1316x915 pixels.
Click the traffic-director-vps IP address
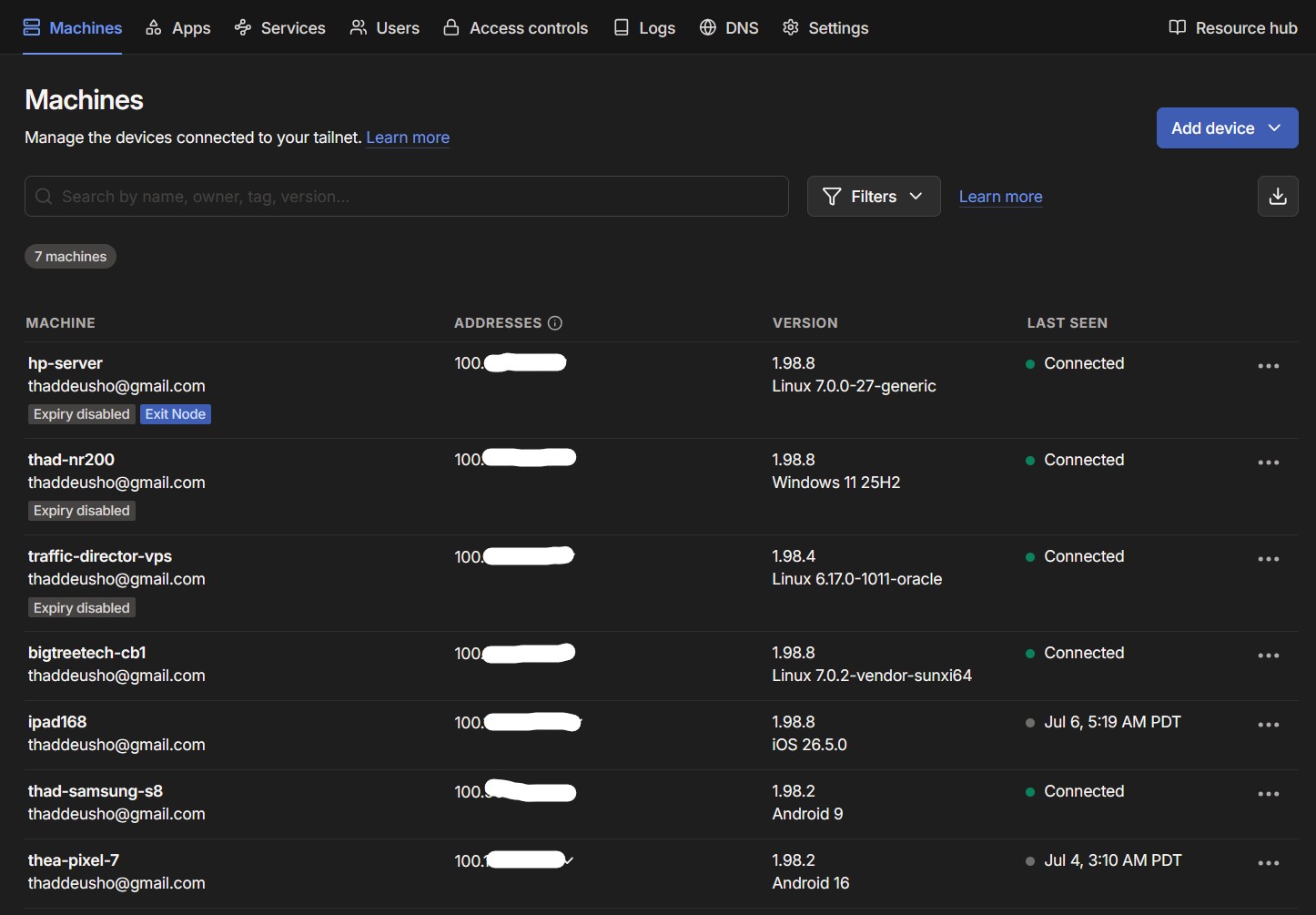[x=514, y=556]
